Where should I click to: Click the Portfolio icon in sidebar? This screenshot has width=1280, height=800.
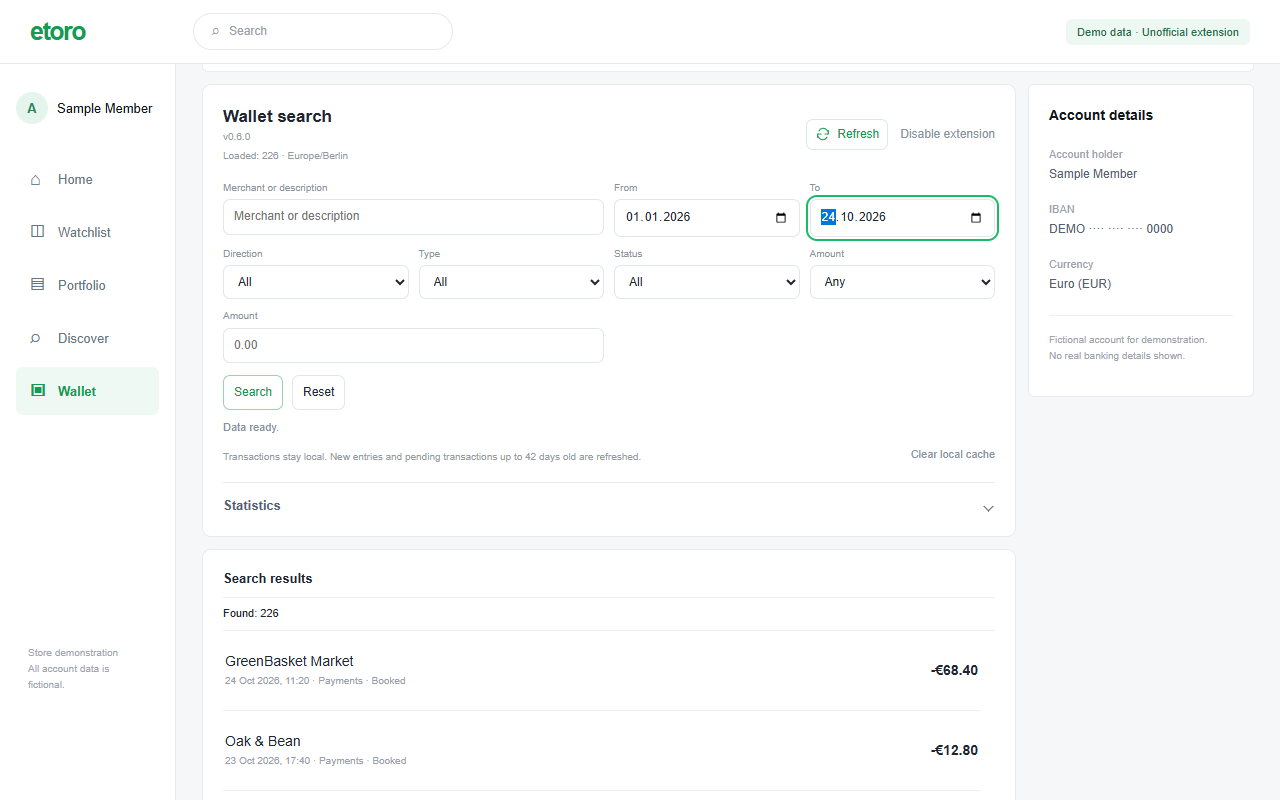pos(37,285)
